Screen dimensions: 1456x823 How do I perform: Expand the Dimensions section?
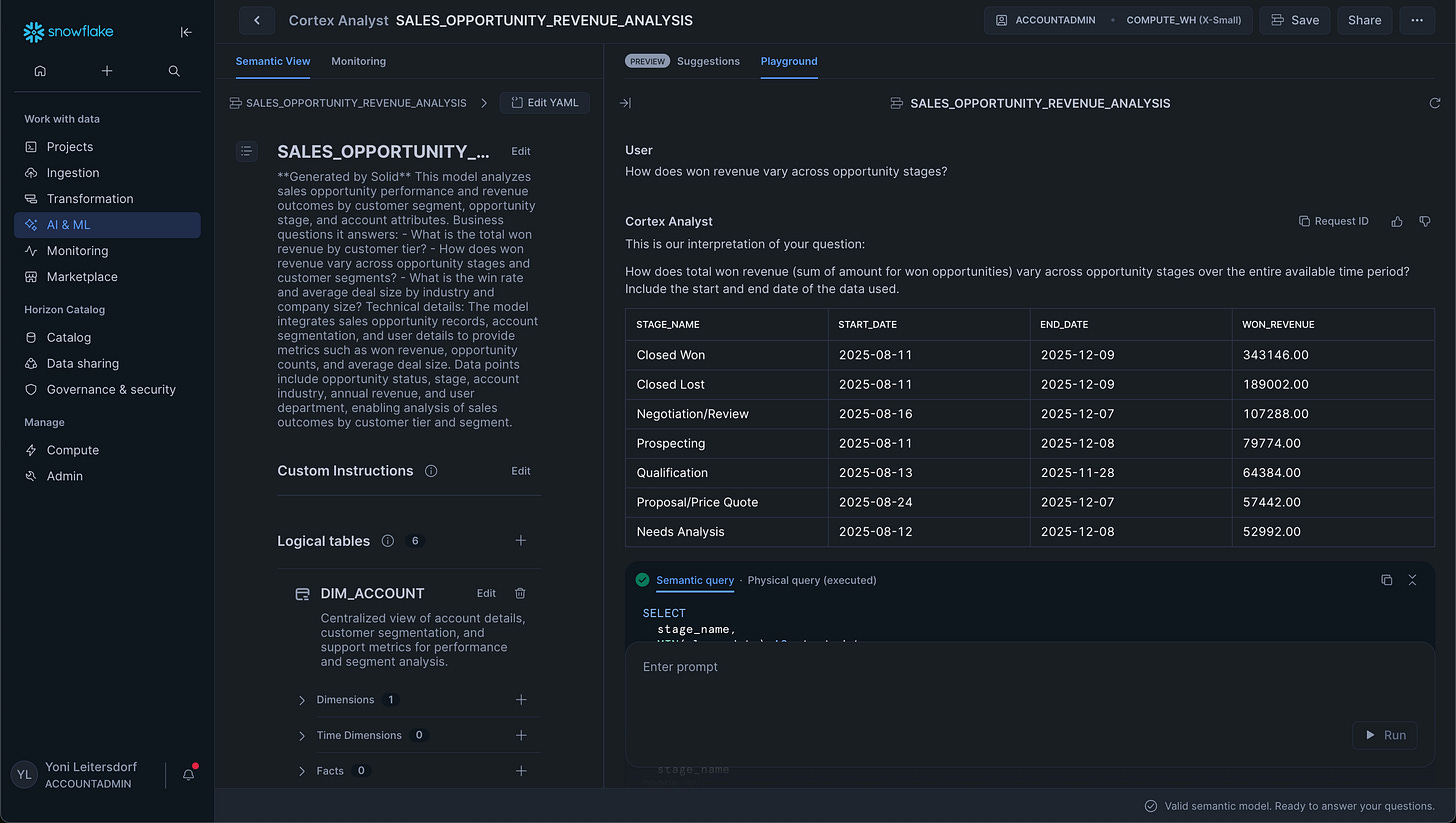point(302,700)
